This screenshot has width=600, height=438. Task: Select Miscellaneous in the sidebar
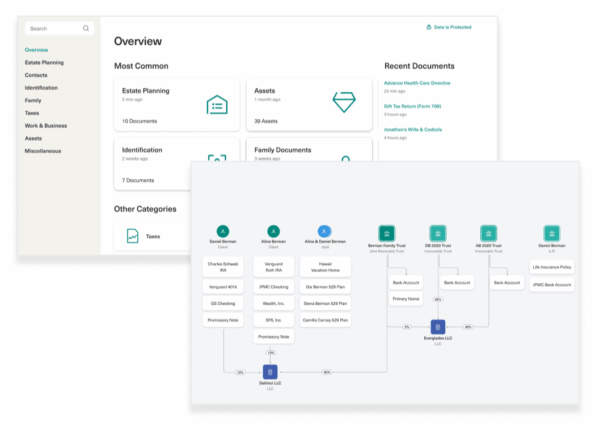pyautogui.click(x=44, y=151)
